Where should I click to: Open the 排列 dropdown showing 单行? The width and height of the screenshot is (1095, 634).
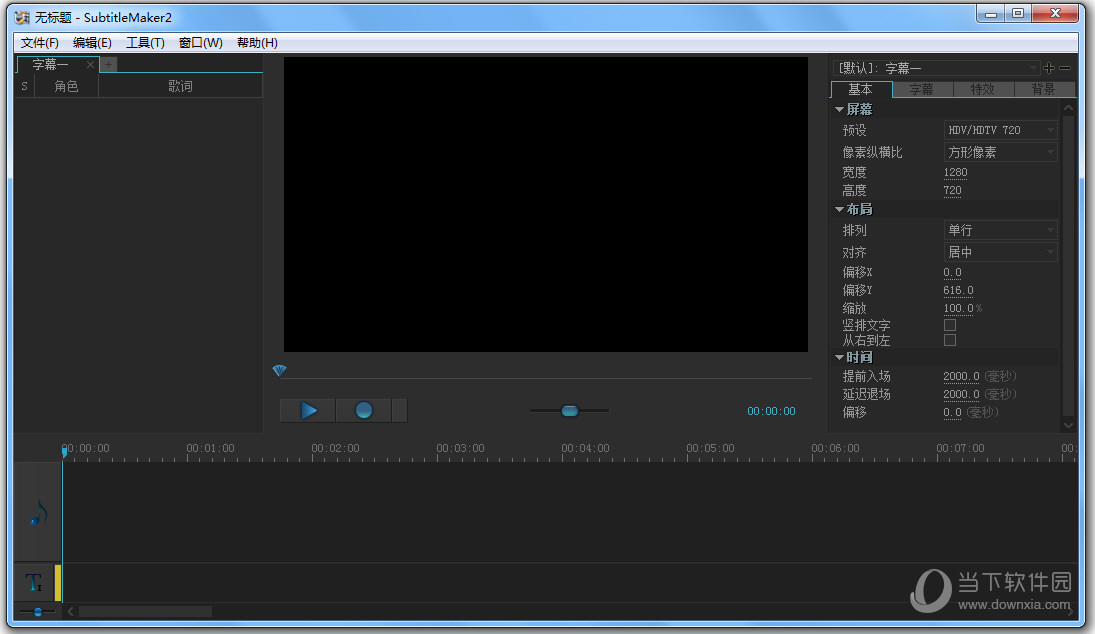point(1000,230)
